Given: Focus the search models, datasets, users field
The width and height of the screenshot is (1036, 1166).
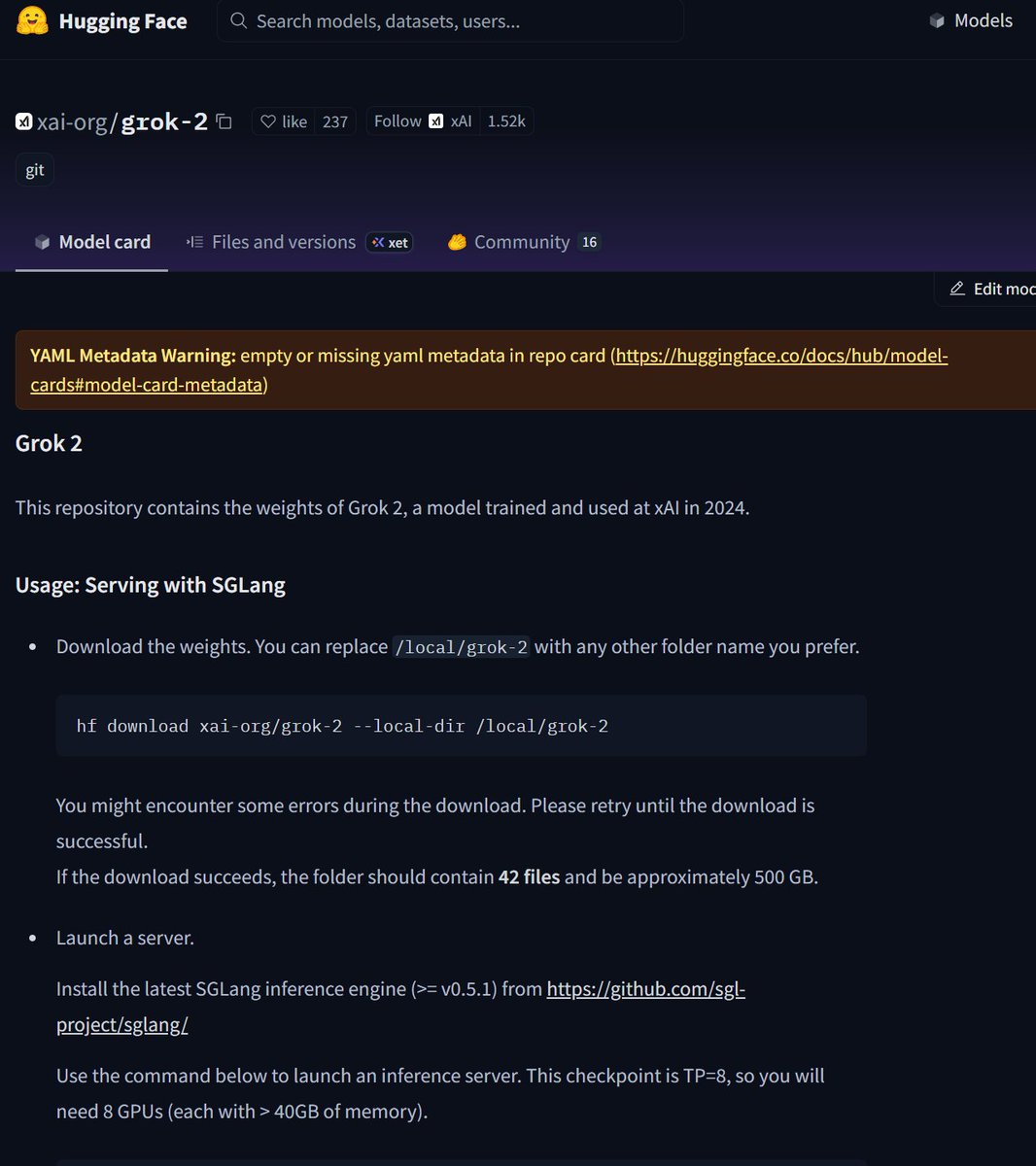Looking at the screenshot, I should [x=450, y=20].
